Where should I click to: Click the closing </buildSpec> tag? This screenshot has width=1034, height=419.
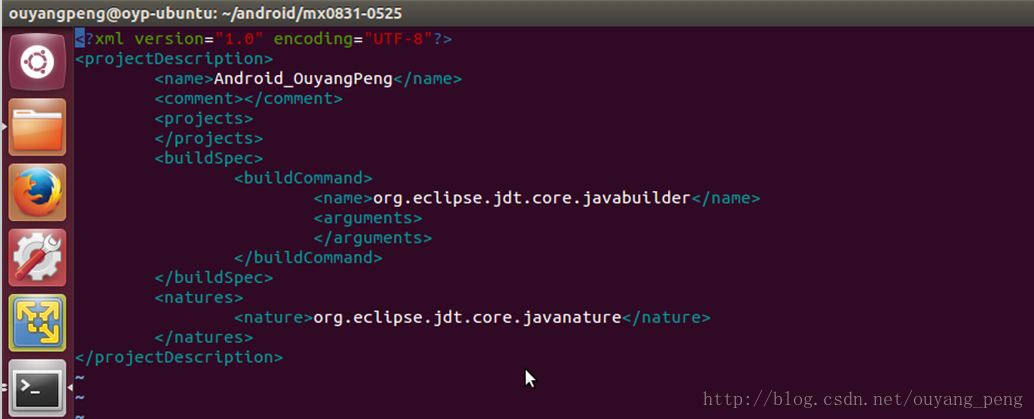click(214, 278)
